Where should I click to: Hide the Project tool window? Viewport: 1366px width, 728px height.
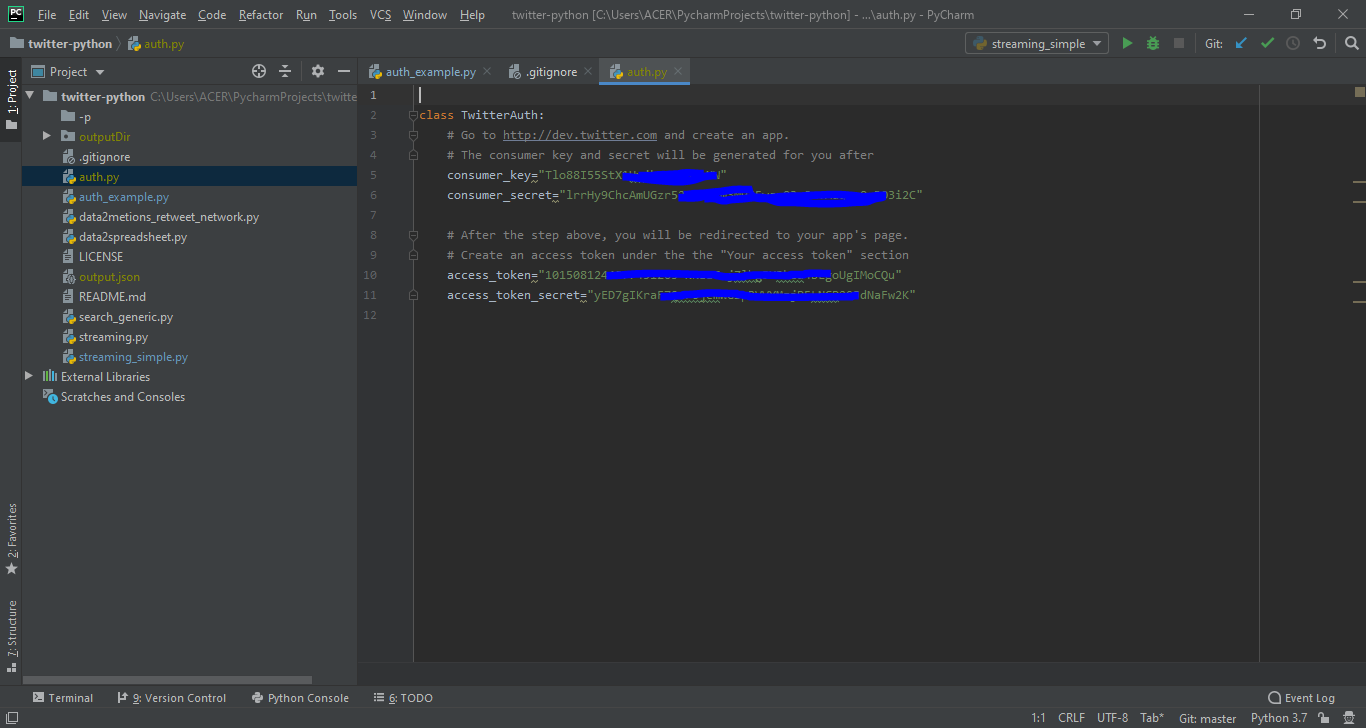point(344,71)
